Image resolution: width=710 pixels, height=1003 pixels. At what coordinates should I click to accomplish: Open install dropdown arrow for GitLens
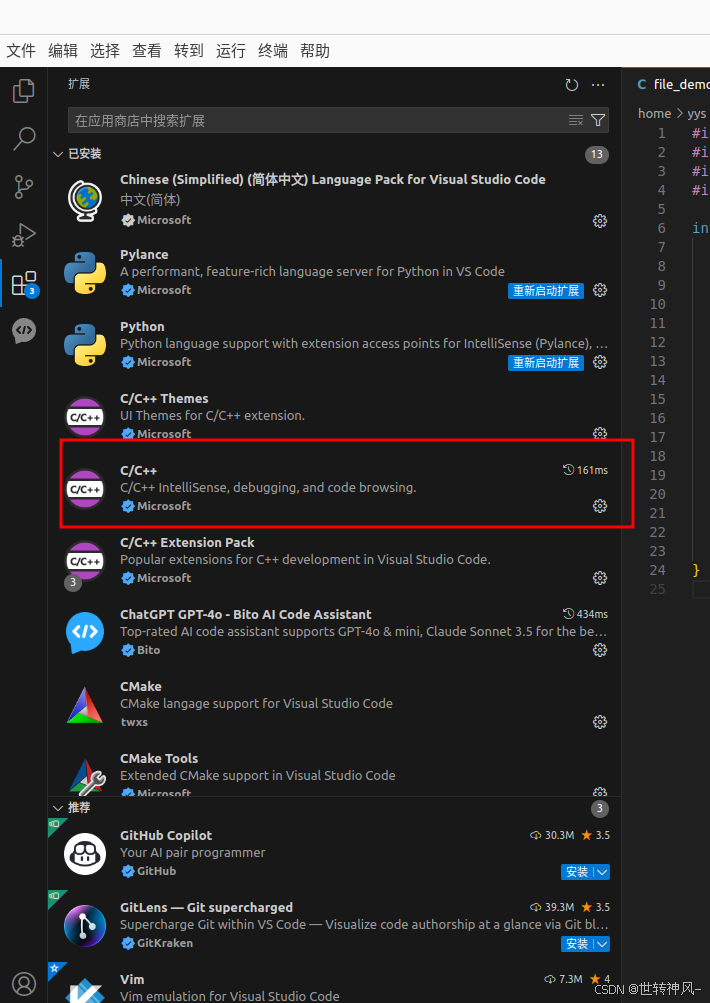[x=602, y=944]
